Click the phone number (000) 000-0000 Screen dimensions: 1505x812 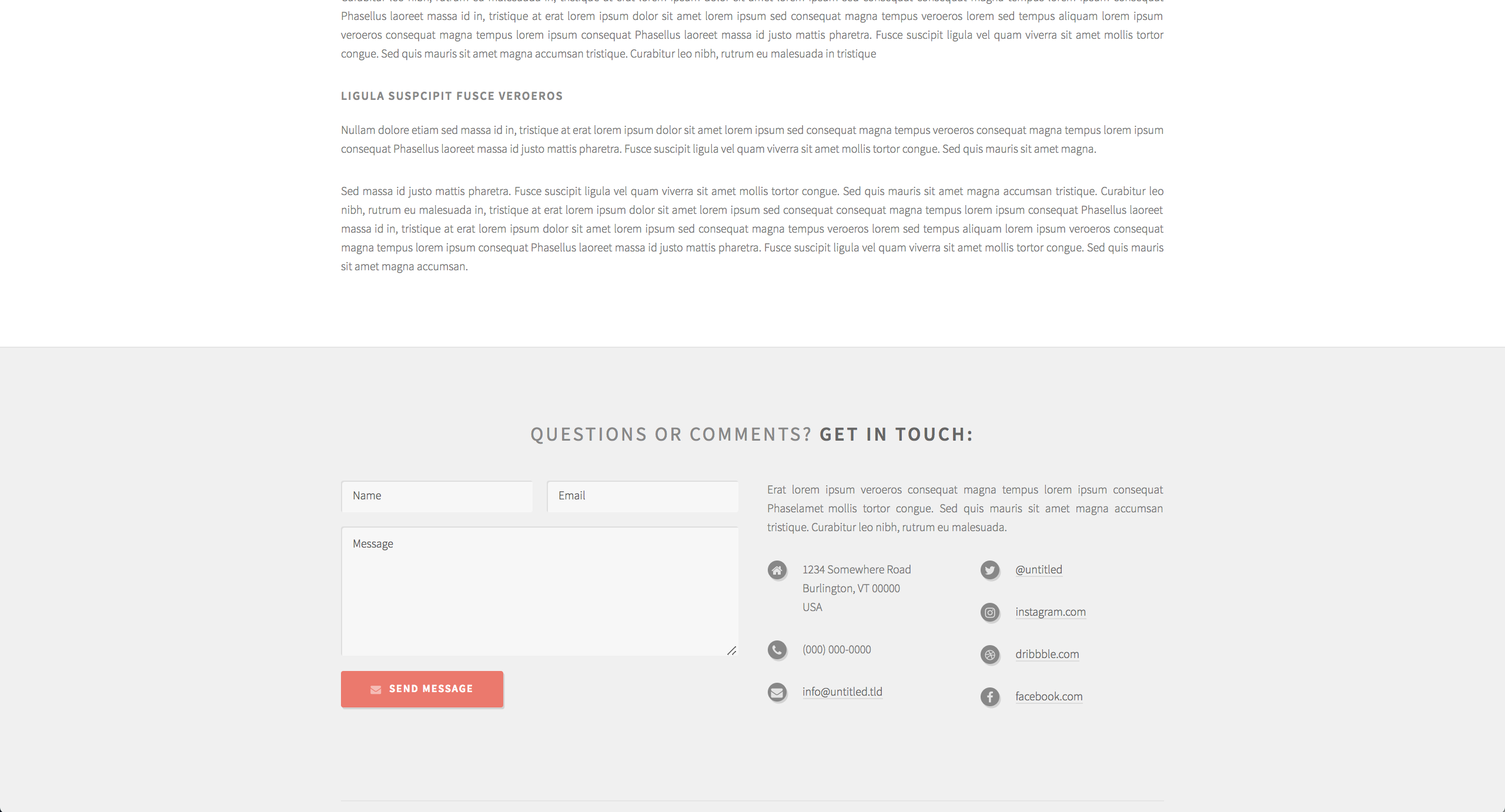click(x=837, y=649)
